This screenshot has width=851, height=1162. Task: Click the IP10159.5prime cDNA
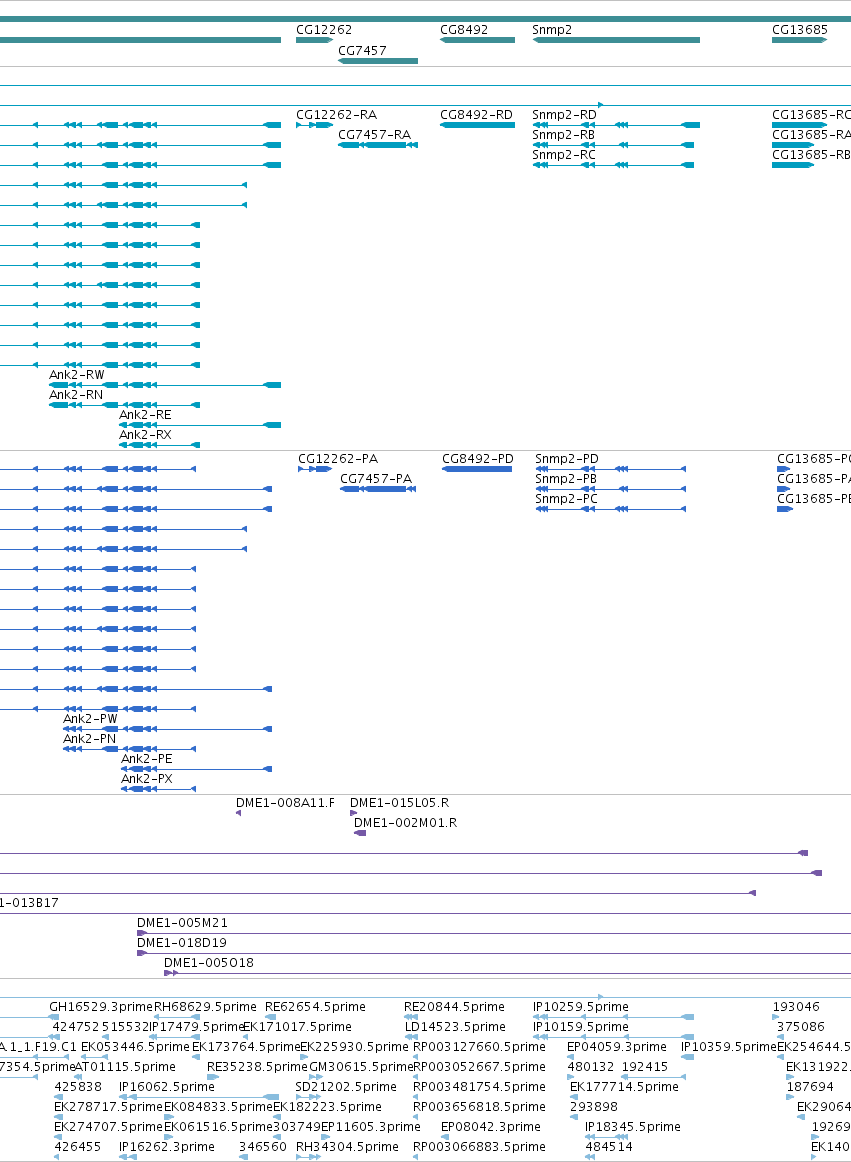(x=613, y=1037)
